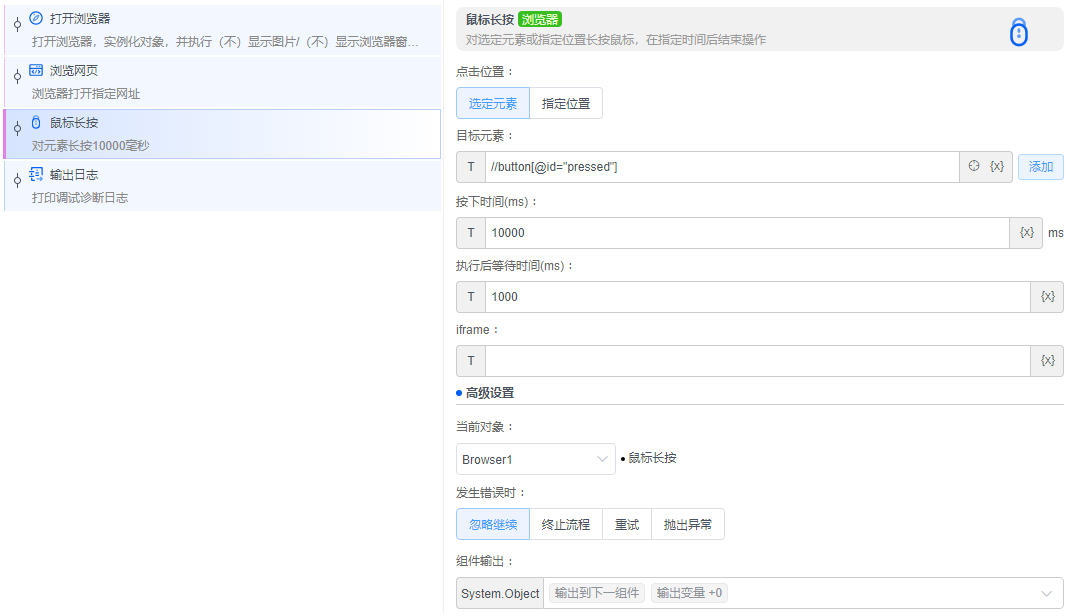
Task: Click the {x} icon in the iframe field
Action: 1046,360
